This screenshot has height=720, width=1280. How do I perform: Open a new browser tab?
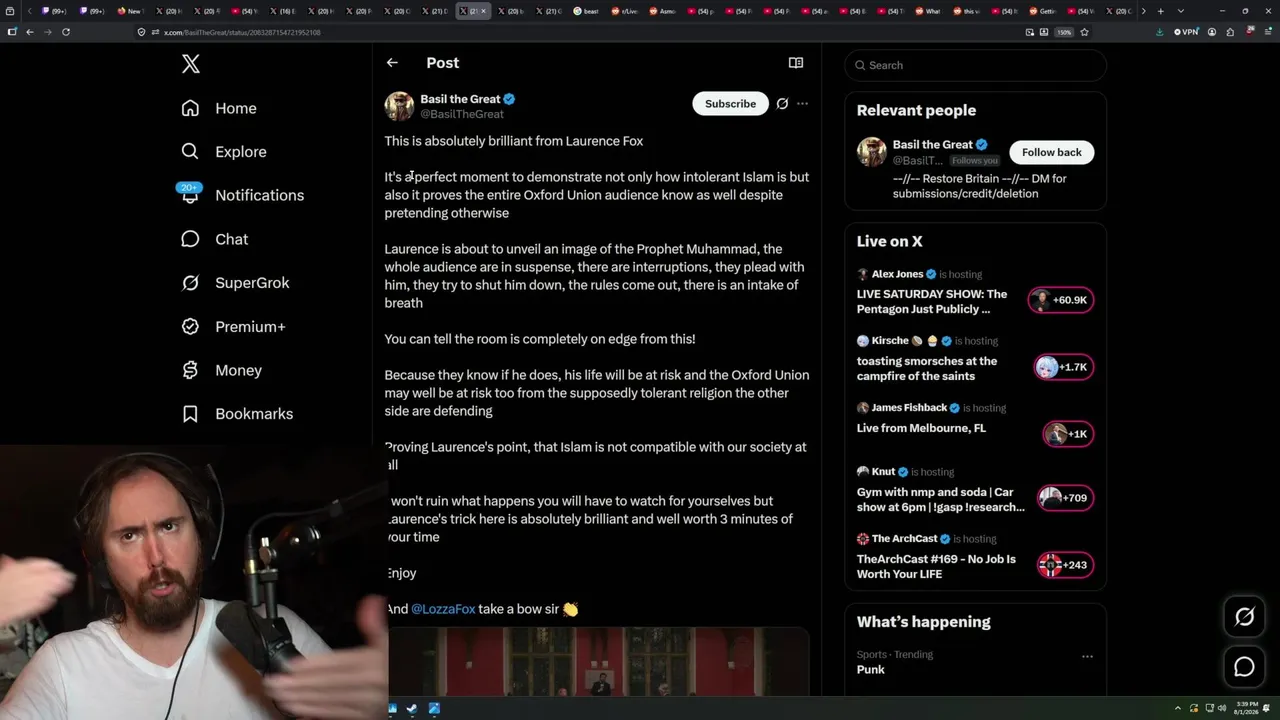pyautogui.click(x=1160, y=11)
